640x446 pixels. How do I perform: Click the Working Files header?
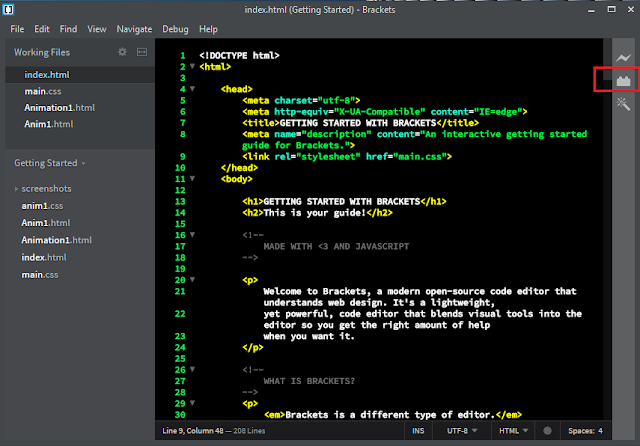tap(42, 52)
